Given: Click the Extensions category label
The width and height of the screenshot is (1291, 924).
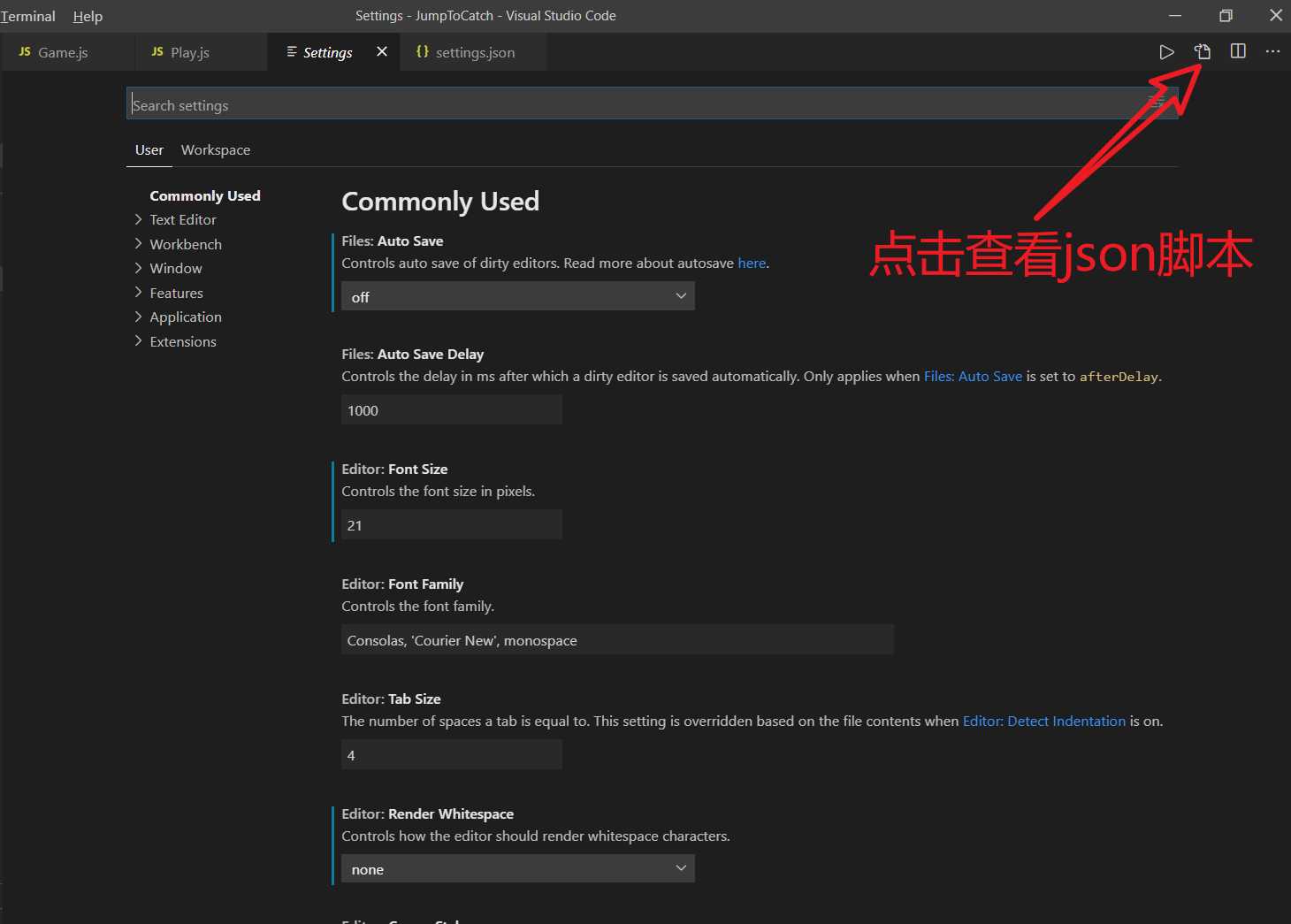Looking at the screenshot, I should pyautogui.click(x=183, y=341).
